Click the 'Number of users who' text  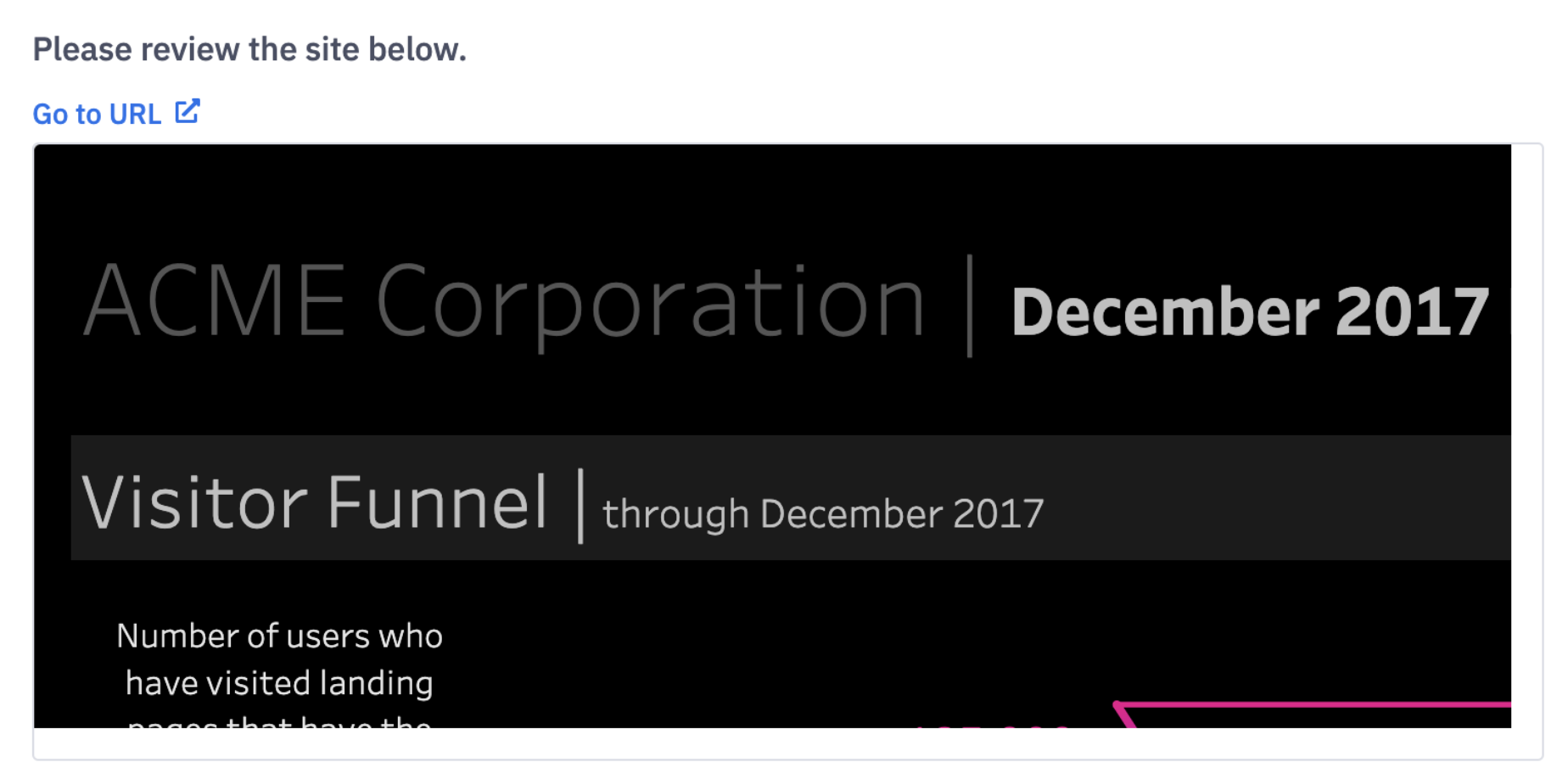coord(279,636)
